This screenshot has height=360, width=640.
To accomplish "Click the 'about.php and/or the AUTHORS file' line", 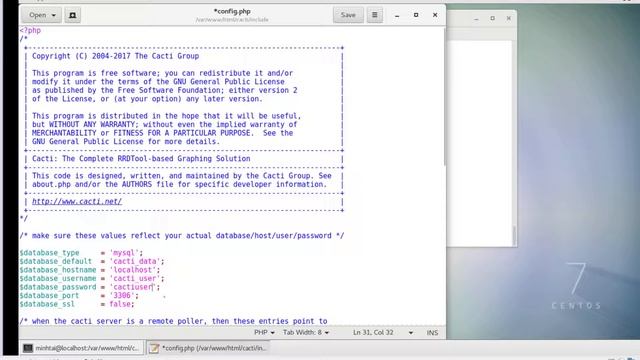I will coord(180,184).
